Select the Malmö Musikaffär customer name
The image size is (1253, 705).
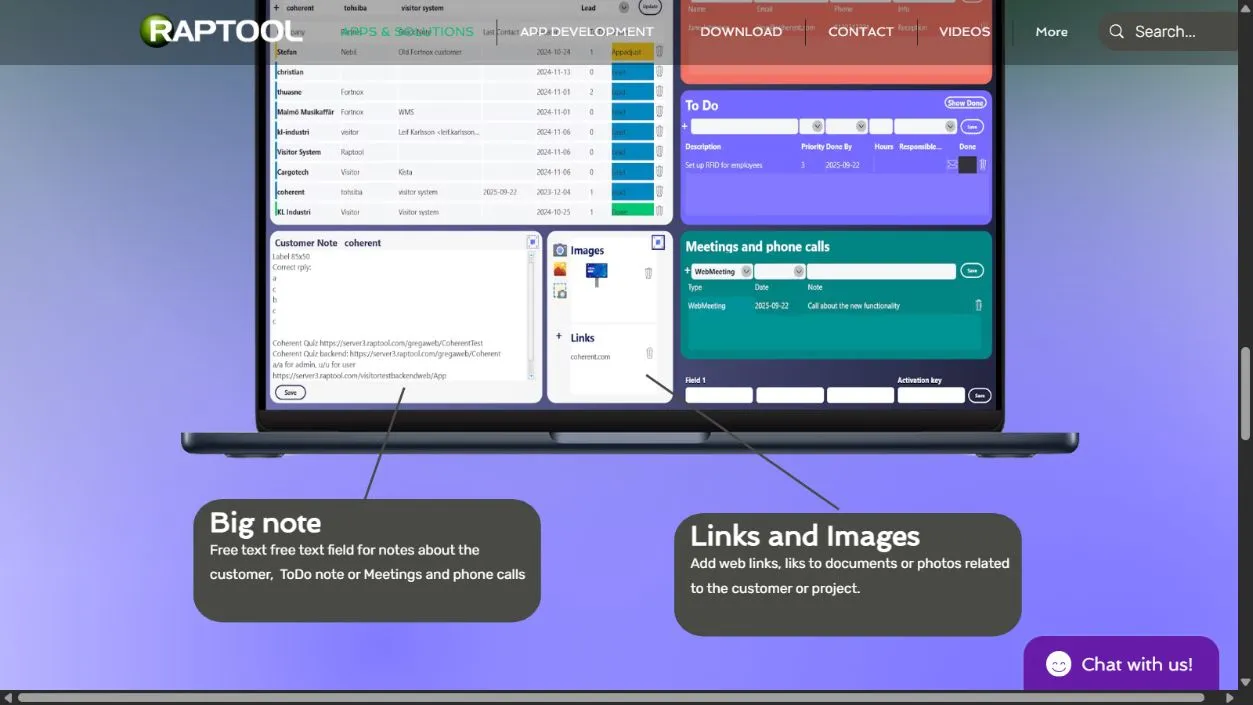point(305,112)
